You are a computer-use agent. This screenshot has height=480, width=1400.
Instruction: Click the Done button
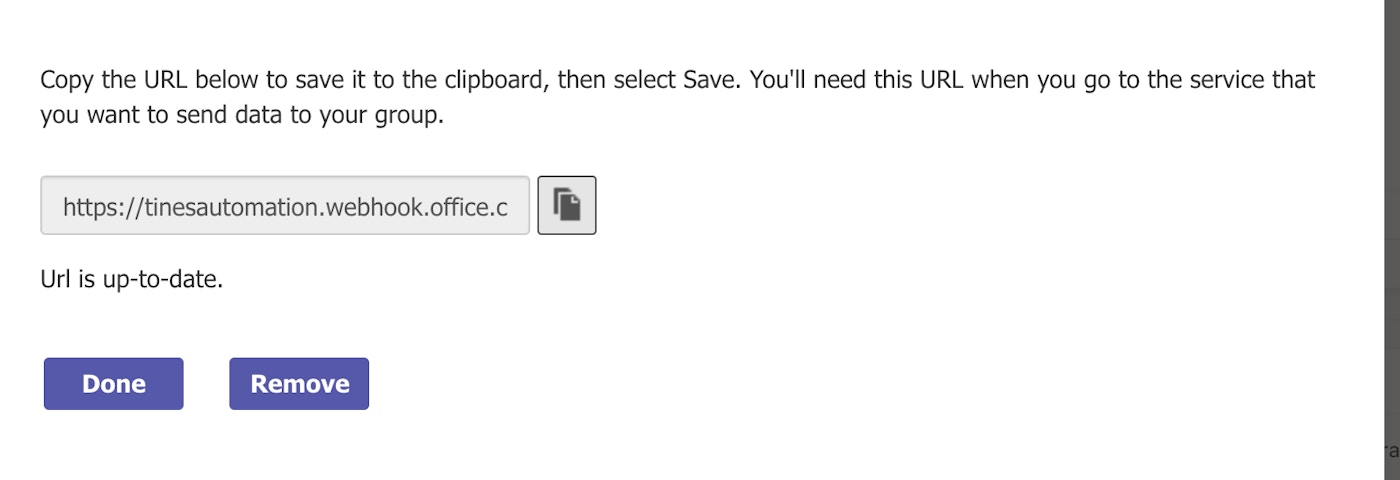pos(114,384)
